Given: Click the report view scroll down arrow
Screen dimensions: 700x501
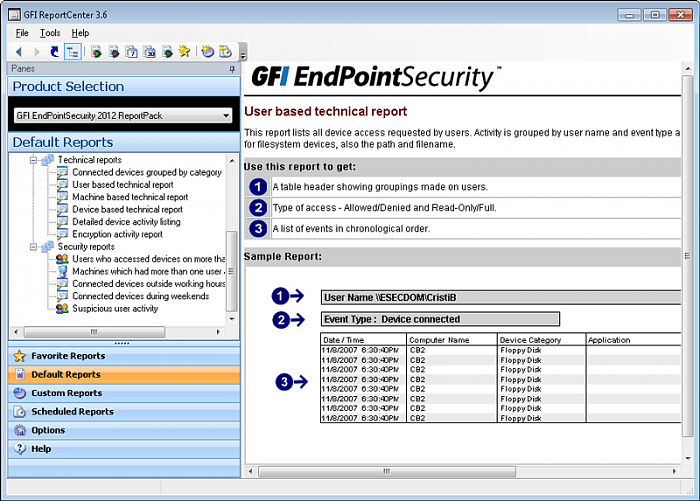Looking at the screenshot, I should [688, 459].
